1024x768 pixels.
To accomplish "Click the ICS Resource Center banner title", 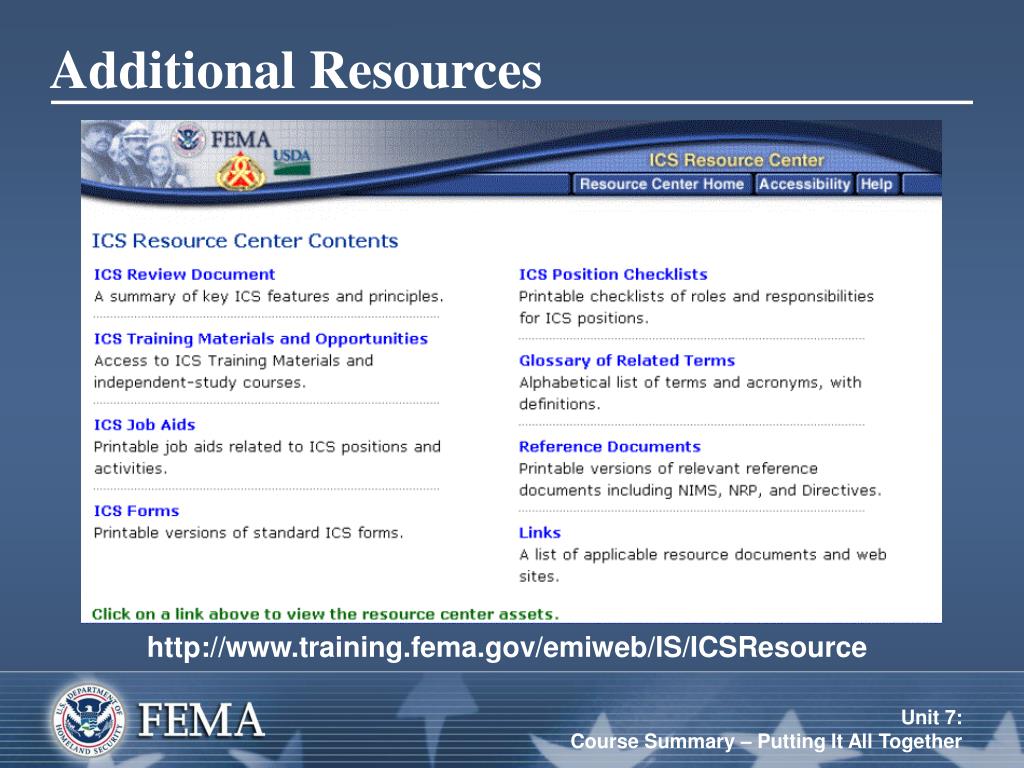I will tap(736, 160).
